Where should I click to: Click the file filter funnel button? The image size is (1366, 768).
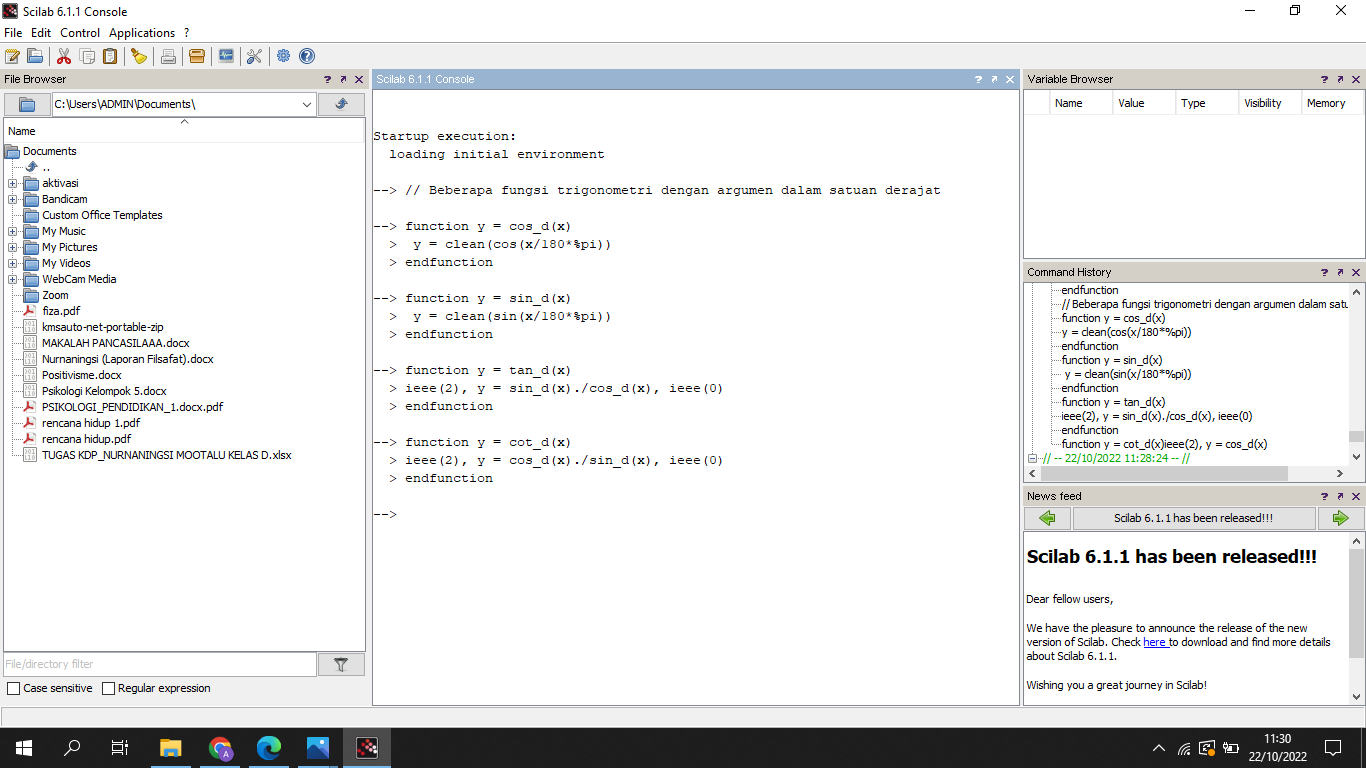tap(341, 664)
